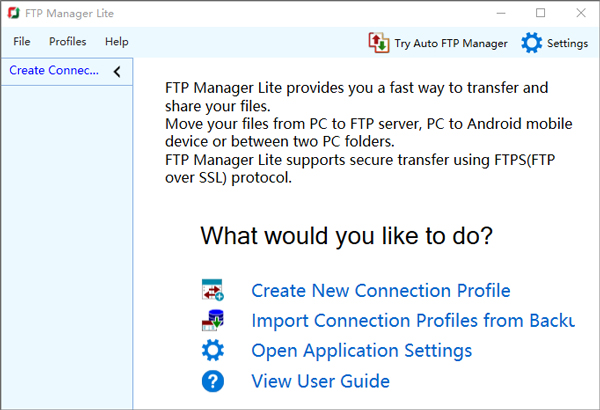
Task: Click the Try Auto FTP Manager icon
Action: [379, 43]
